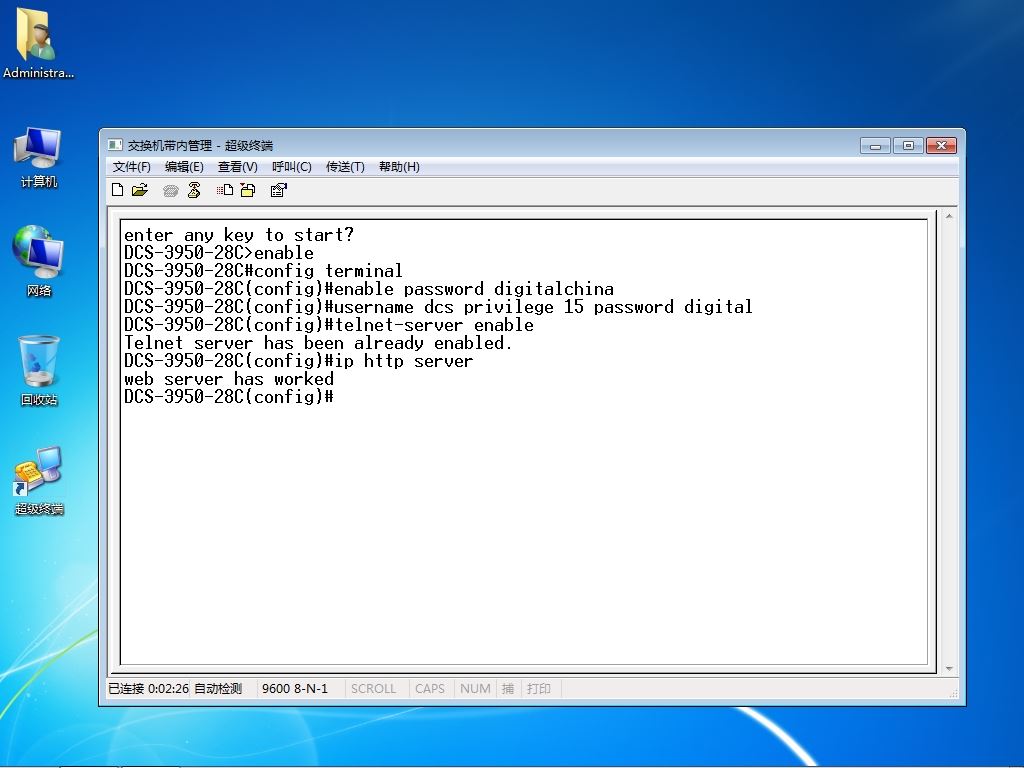Select the 超级终端 shortcut icon

tap(39, 481)
